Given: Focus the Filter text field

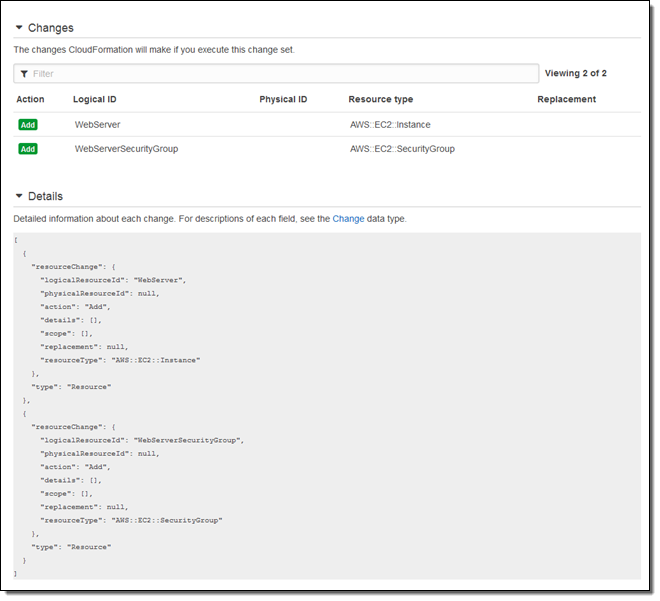Looking at the screenshot, I should 280,74.
